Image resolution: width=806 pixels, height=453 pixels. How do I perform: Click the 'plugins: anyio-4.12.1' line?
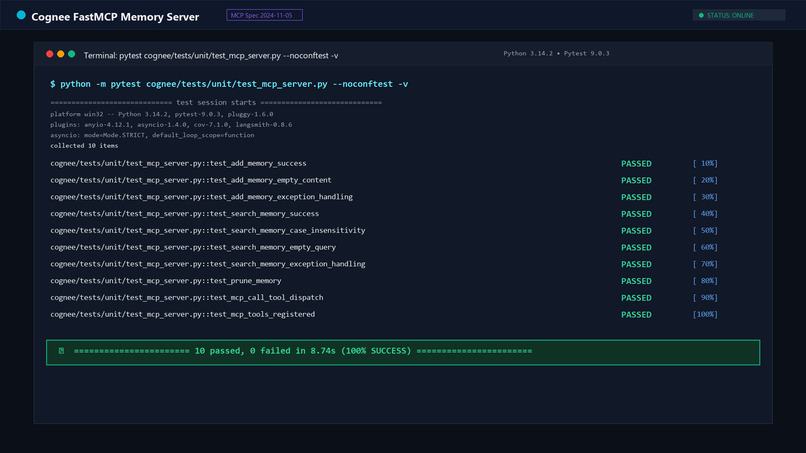point(171,124)
